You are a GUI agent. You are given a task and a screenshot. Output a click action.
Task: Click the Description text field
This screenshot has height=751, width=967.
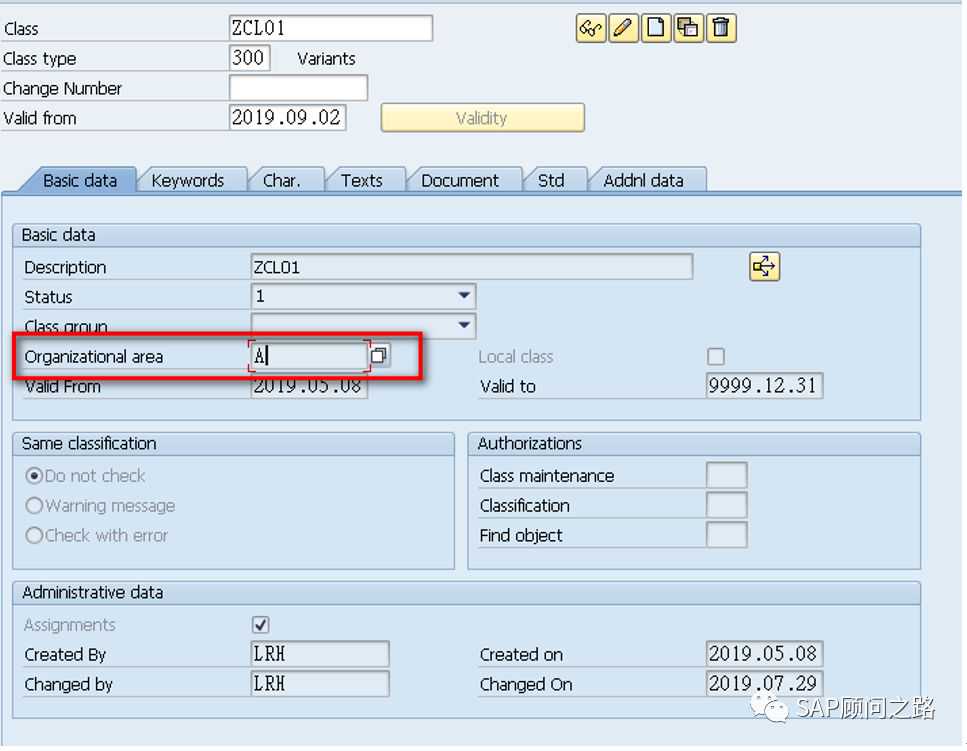coord(471,267)
